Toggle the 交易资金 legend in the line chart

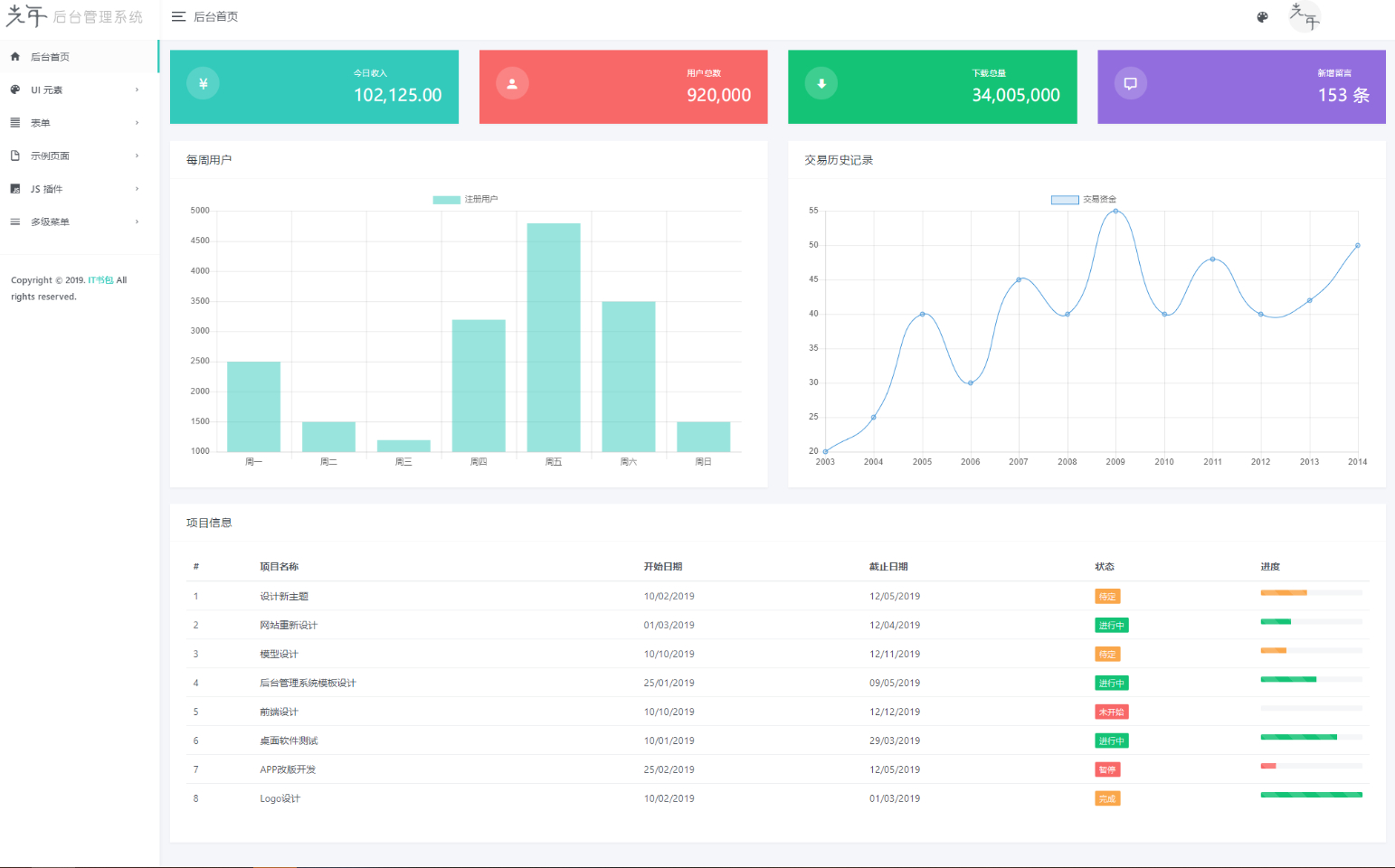coord(1084,199)
